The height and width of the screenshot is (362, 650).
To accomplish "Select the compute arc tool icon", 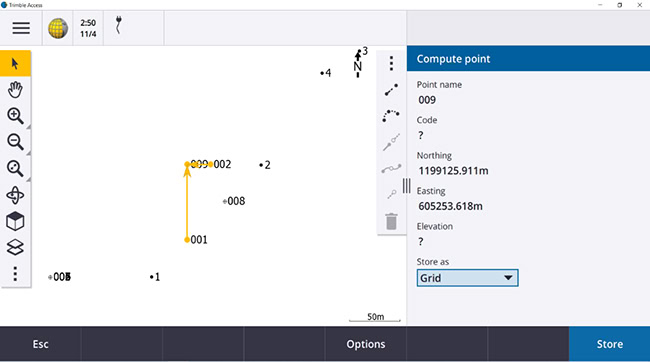I will [x=391, y=116].
